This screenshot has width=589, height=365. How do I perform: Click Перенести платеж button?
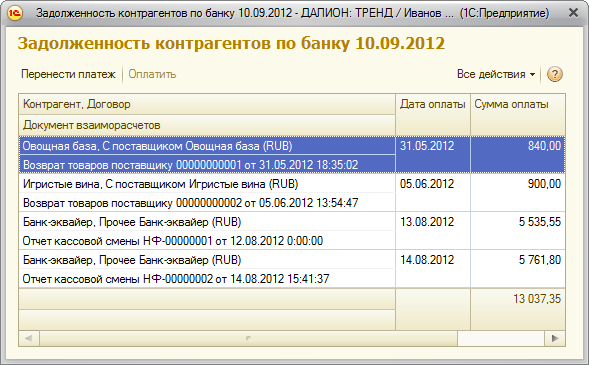coord(68,74)
